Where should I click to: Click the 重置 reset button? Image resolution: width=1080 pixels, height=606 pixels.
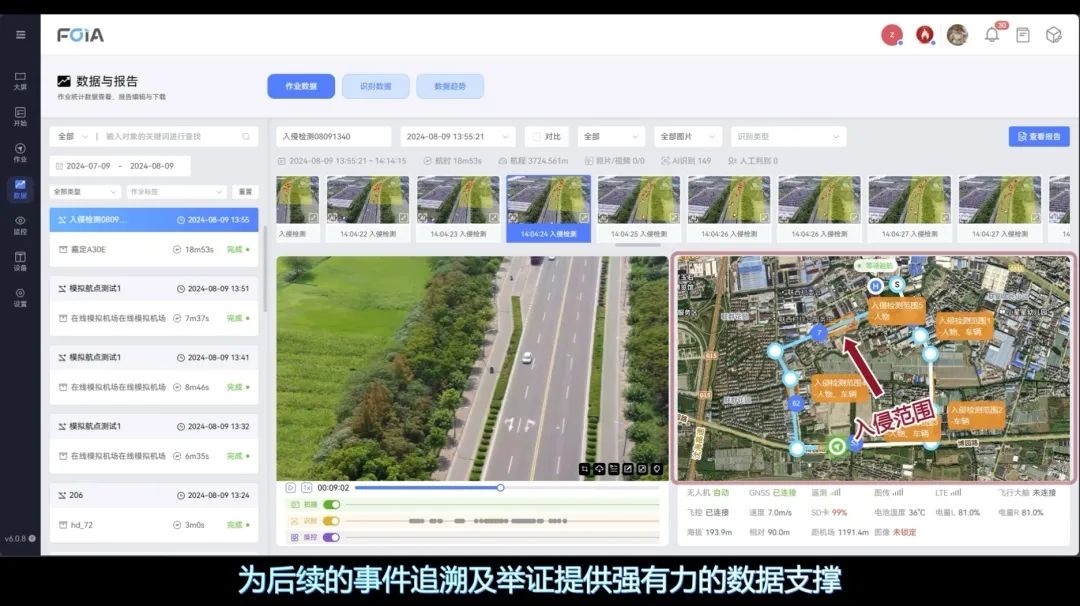pyautogui.click(x=244, y=192)
